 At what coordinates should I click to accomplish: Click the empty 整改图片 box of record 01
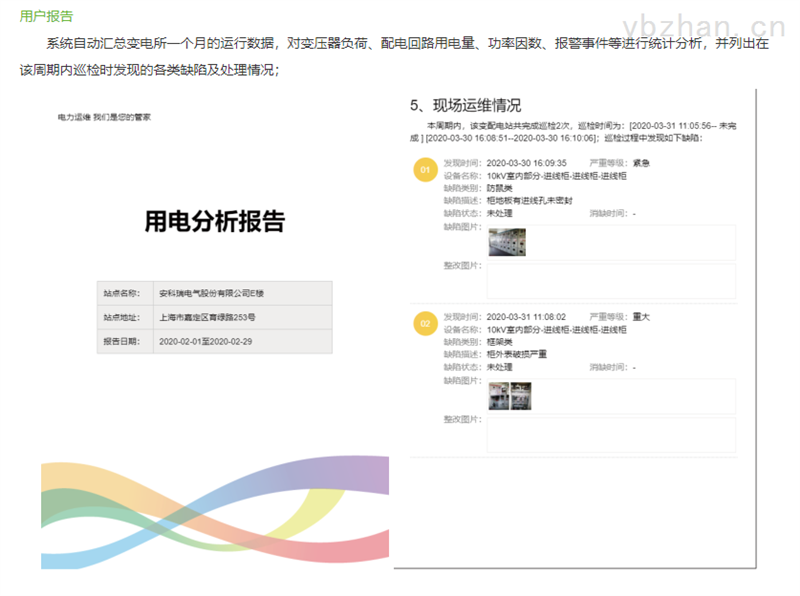point(610,281)
